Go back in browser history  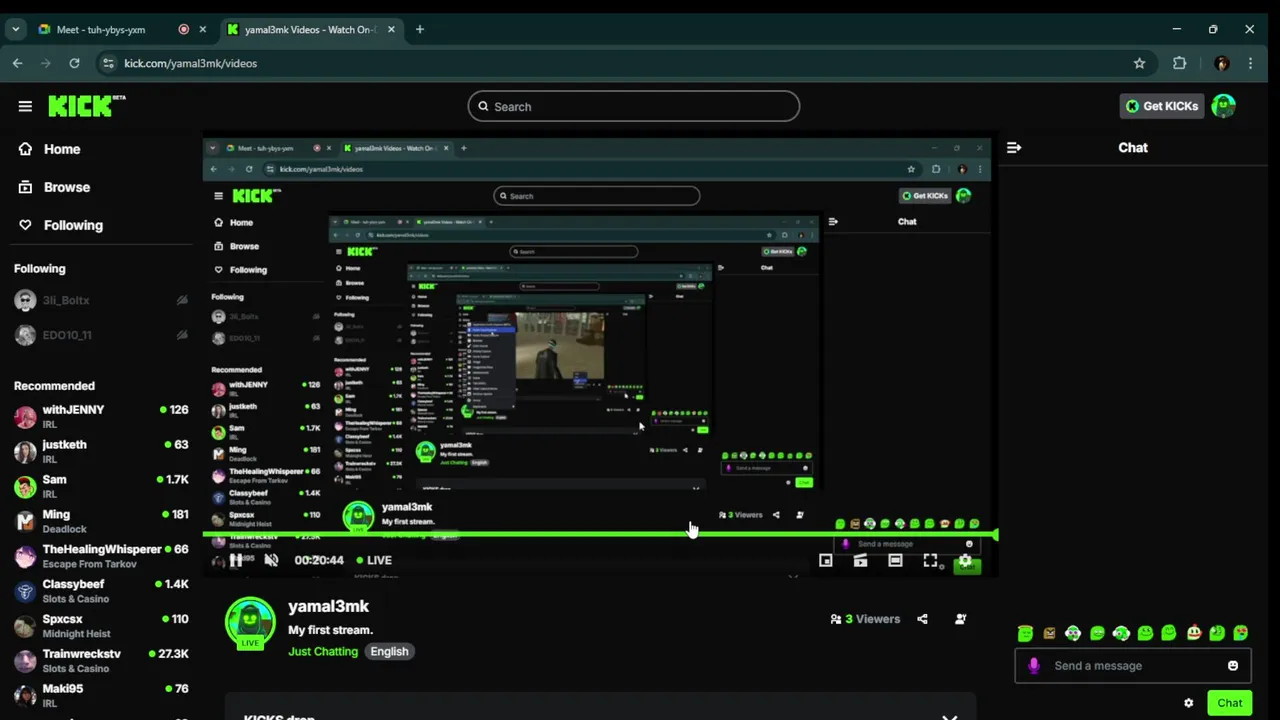click(x=18, y=63)
